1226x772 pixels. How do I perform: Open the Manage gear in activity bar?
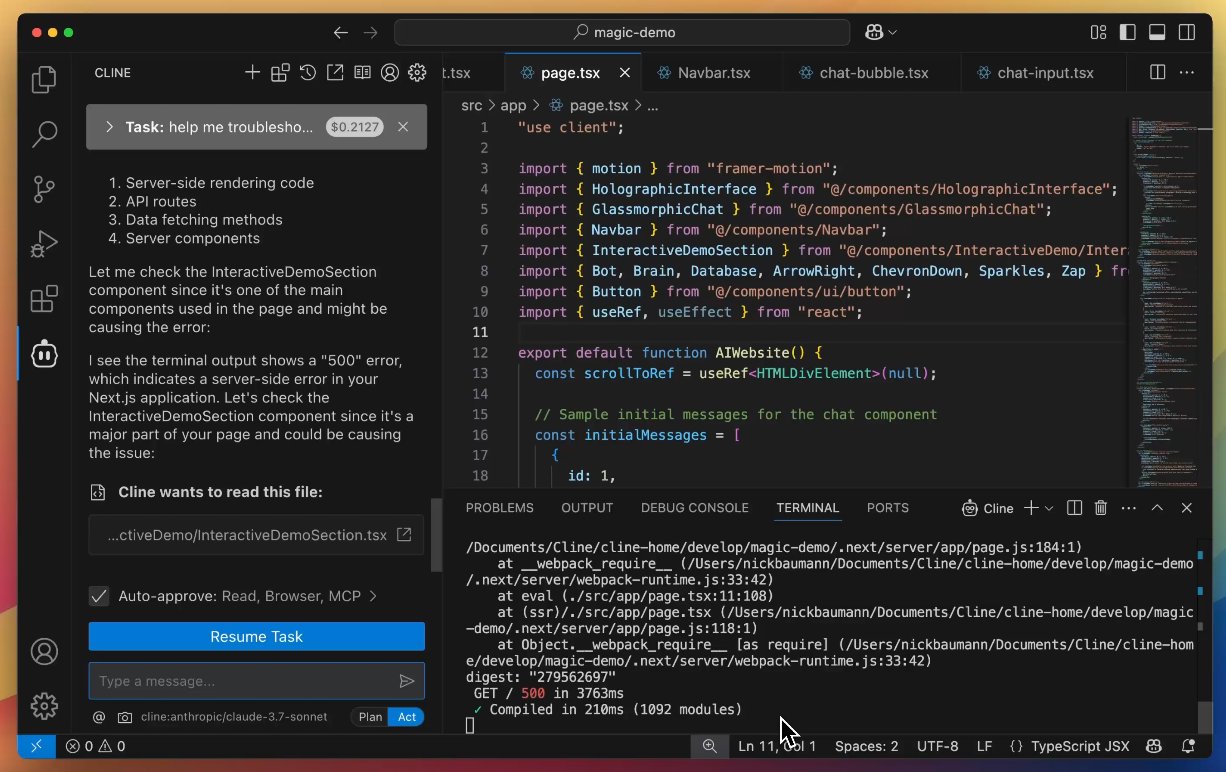click(44, 706)
